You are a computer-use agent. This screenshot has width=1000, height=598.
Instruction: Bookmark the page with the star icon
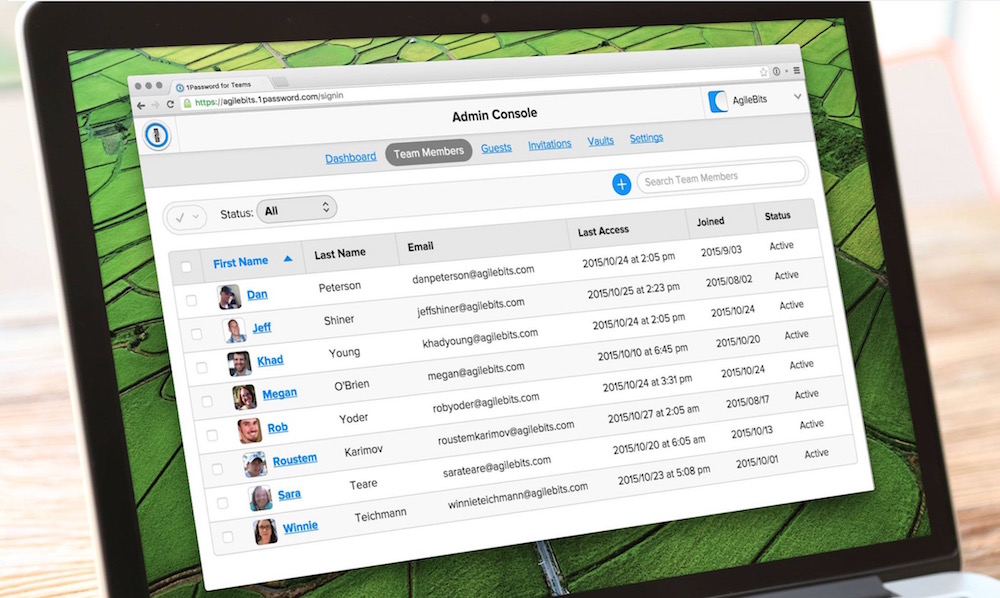pos(763,72)
